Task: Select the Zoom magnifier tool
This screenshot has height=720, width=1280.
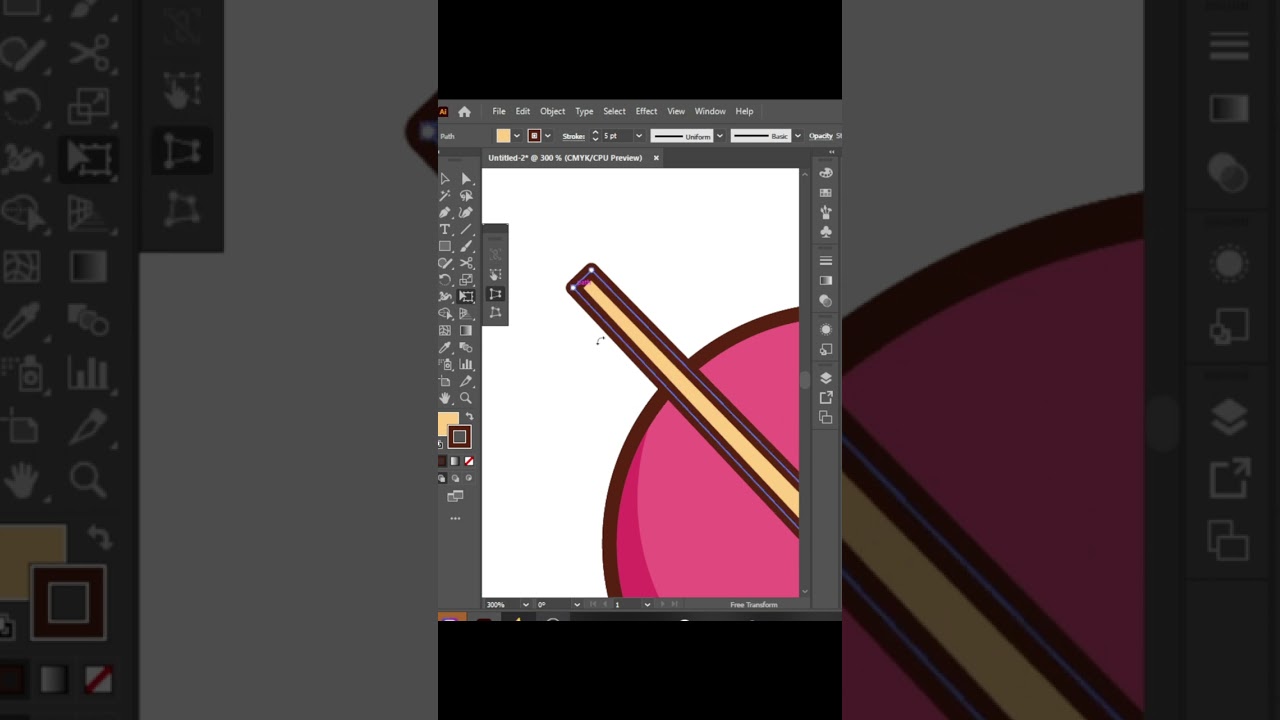Action: click(x=466, y=398)
